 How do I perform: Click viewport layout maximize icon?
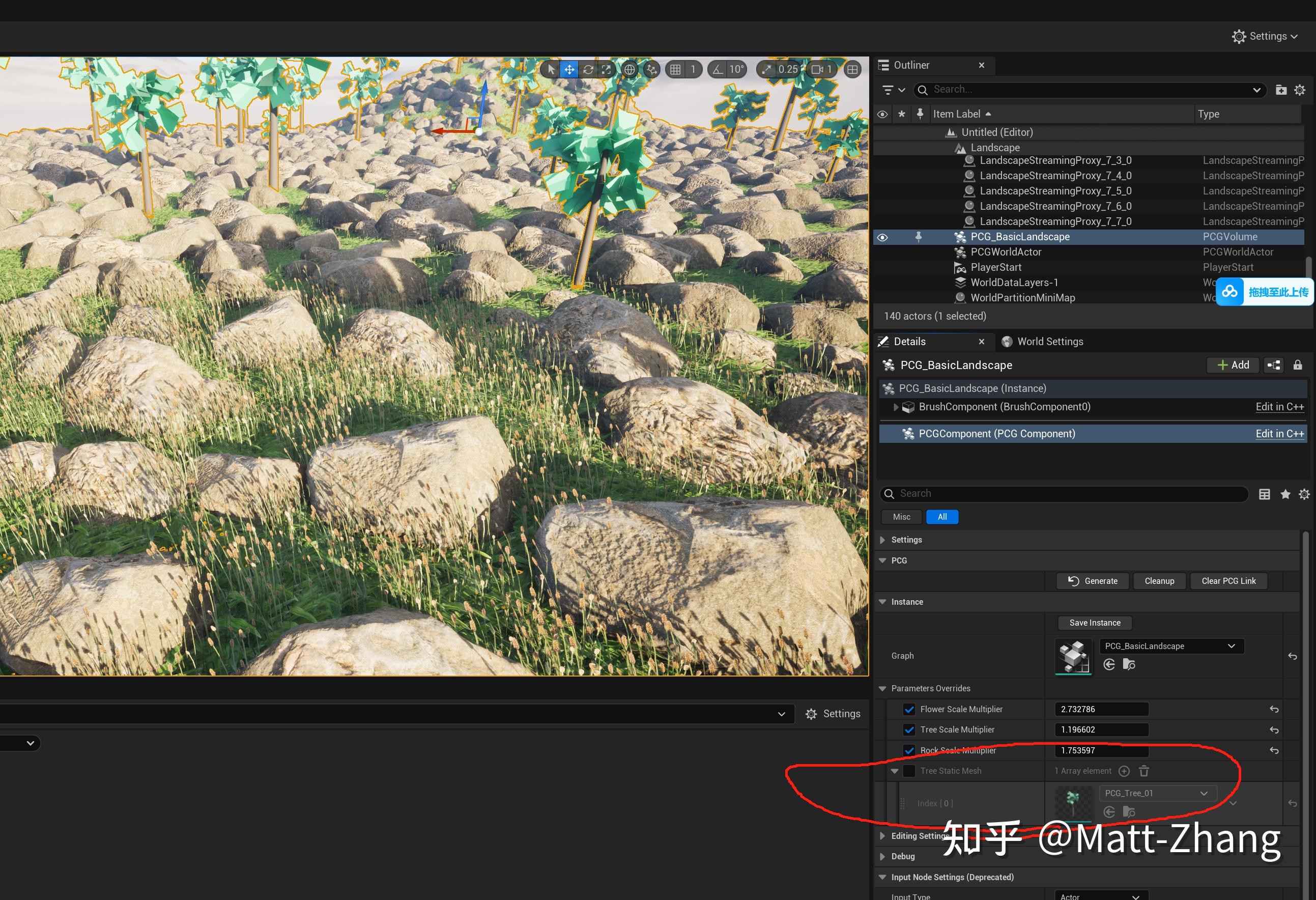click(852, 70)
